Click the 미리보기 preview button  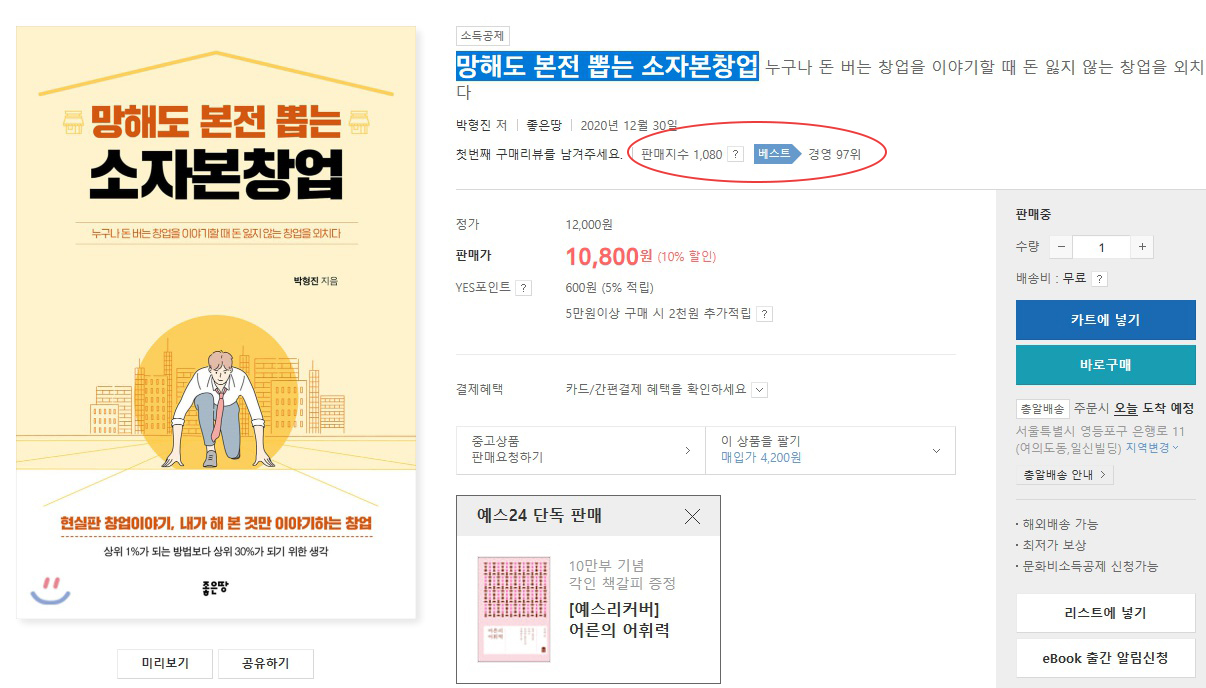165,663
